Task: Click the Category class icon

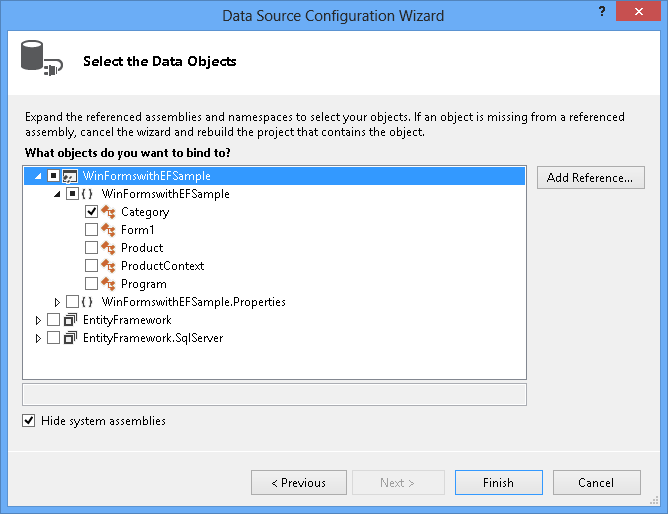Action: coord(109,212)
